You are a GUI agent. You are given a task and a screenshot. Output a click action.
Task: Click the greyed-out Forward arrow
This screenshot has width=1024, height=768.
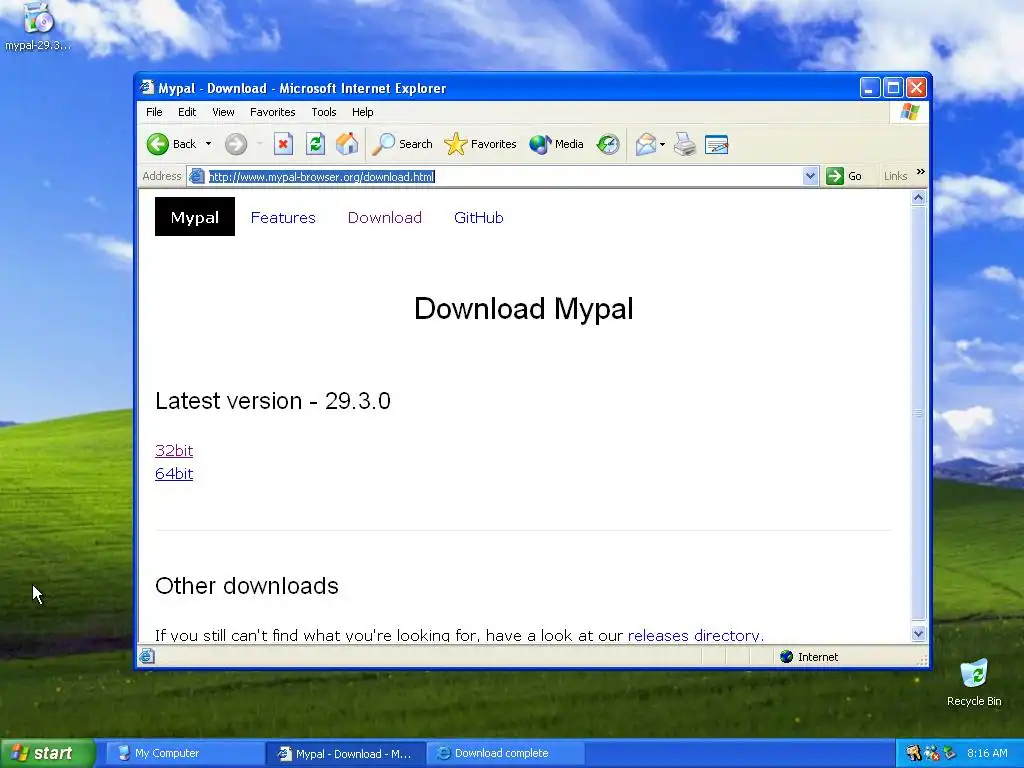tap(236, 144)
